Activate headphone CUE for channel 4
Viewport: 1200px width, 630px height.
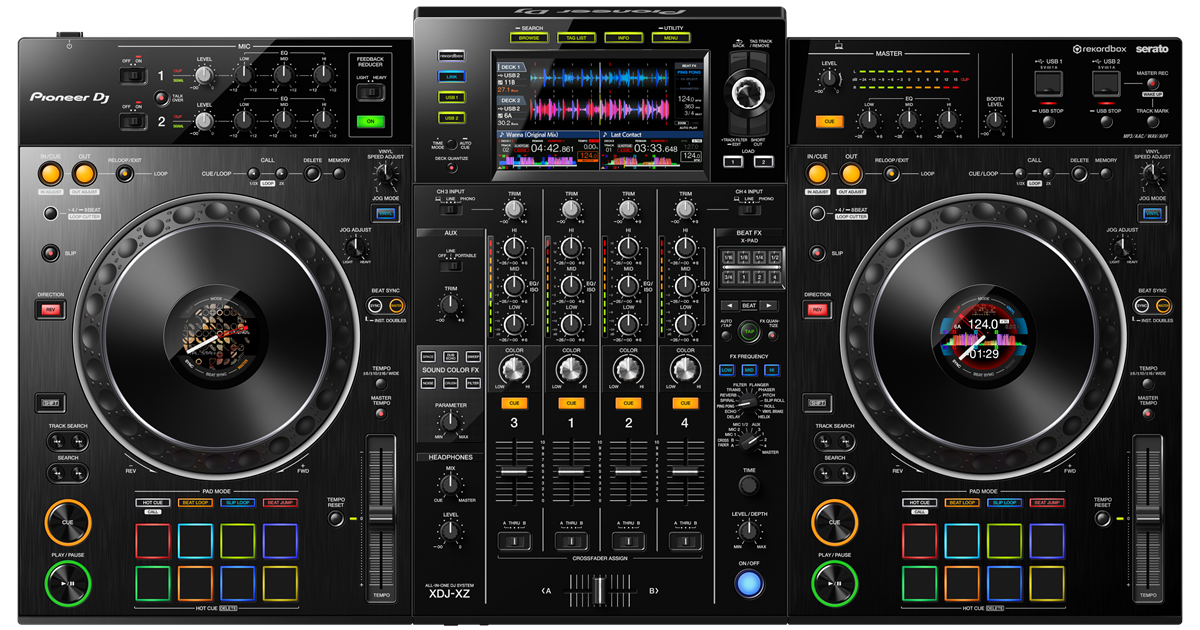tap(685, 403)
